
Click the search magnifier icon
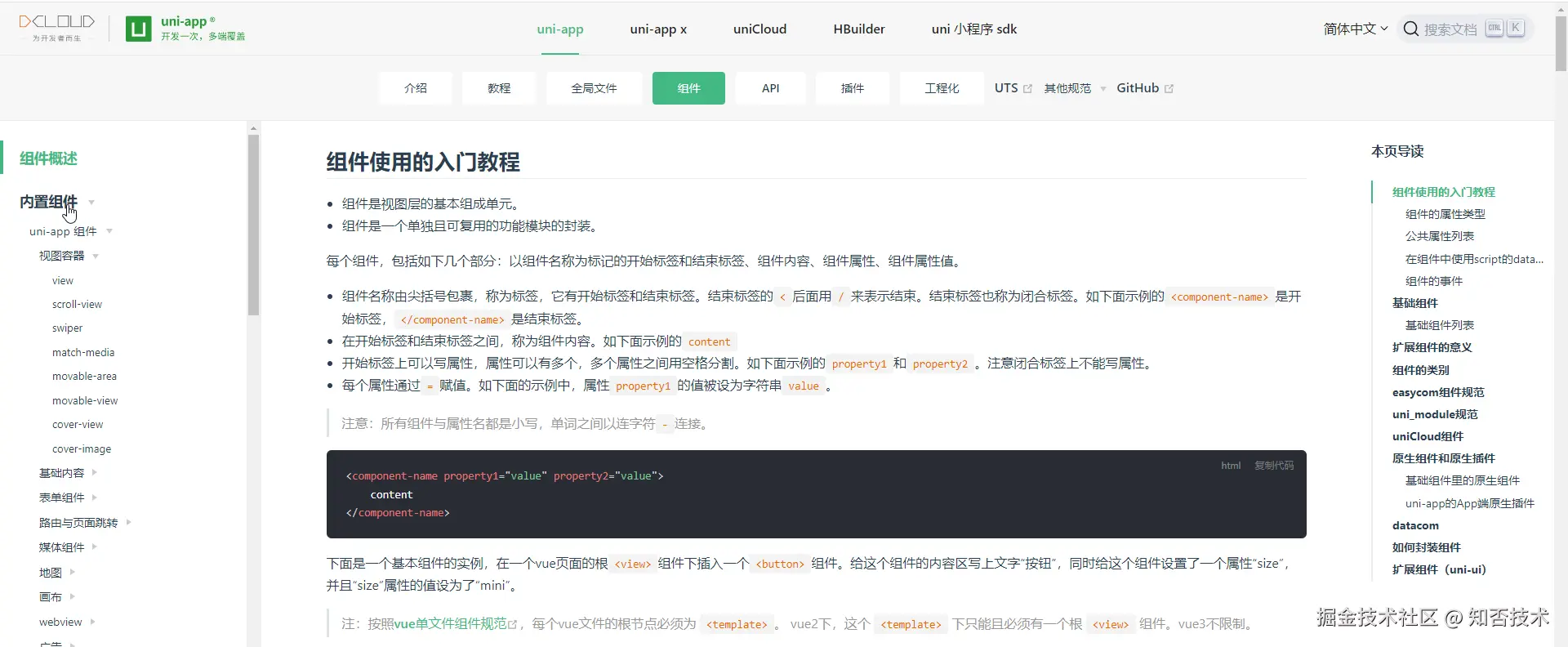coord(1410,29)
